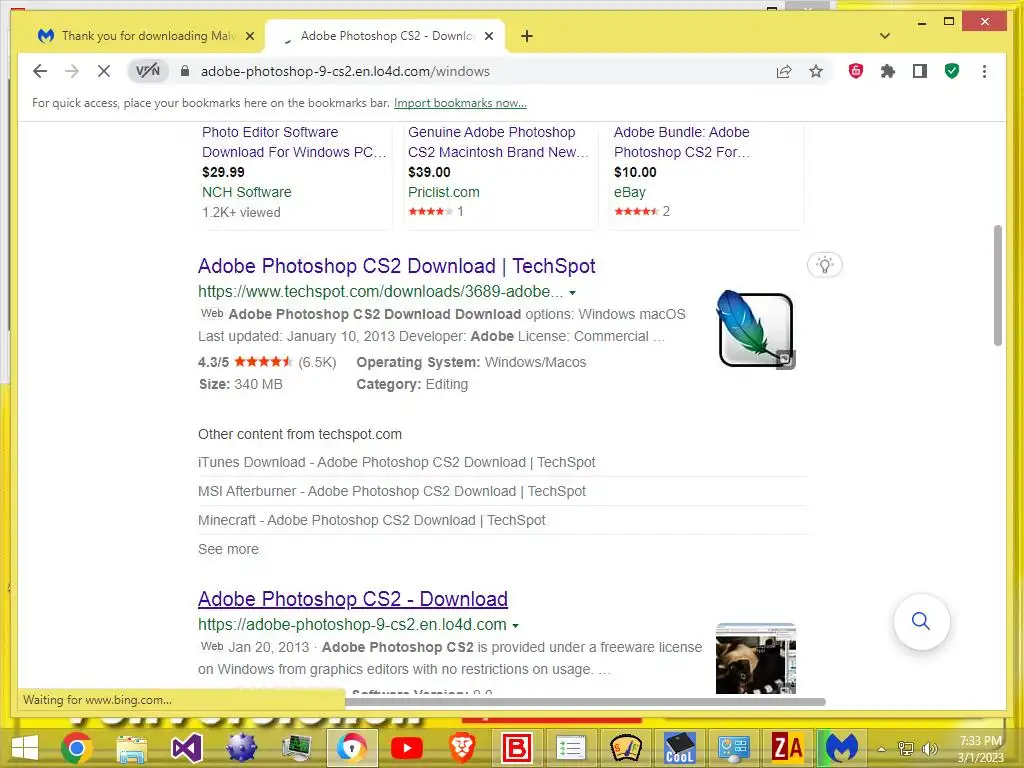This screenshot has height=768, width=1024.
Task: Open the Photoshop feather thumbnail image
Action: click(x=756, y=330)
